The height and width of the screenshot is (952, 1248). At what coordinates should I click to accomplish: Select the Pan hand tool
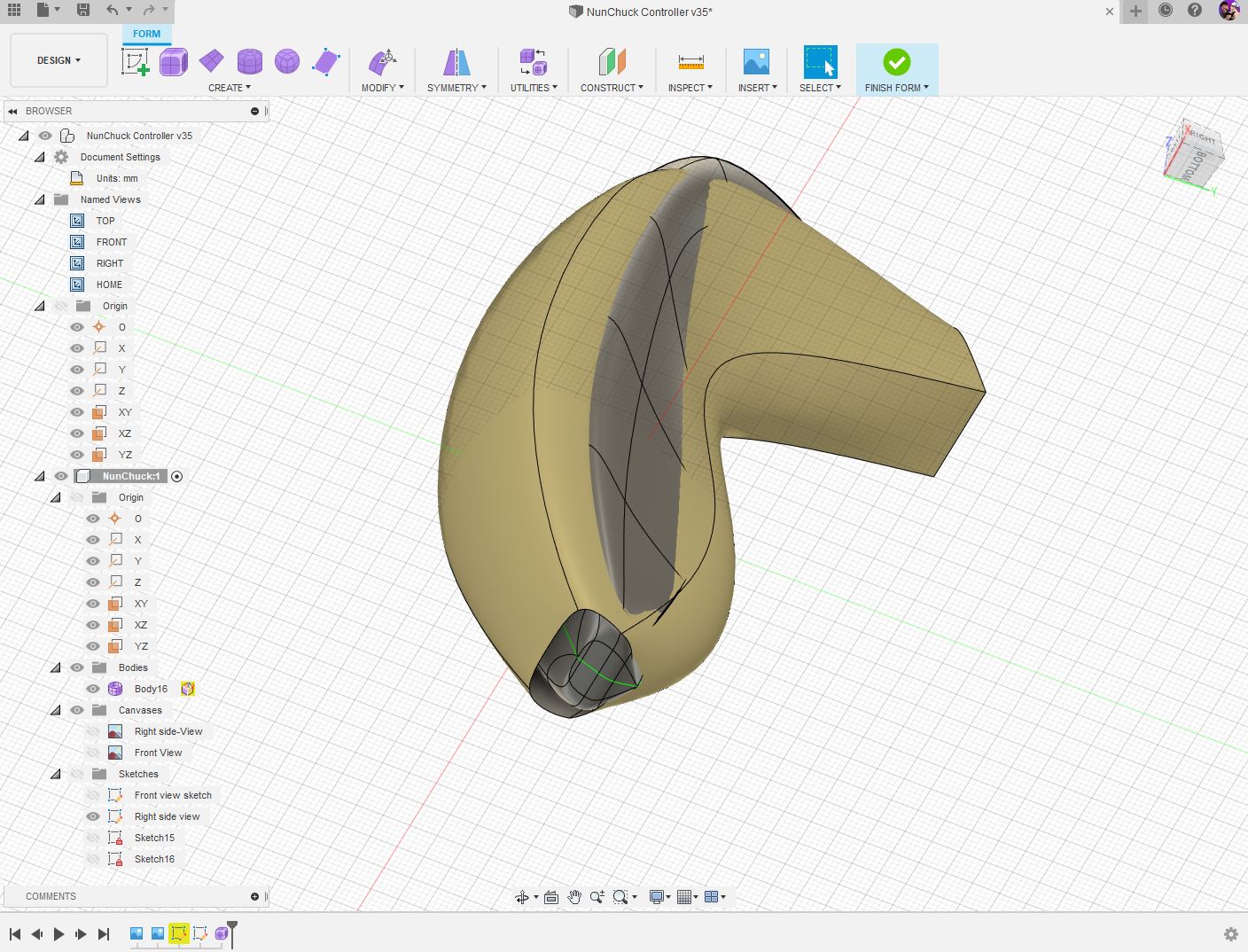click(x=574, y=897)
